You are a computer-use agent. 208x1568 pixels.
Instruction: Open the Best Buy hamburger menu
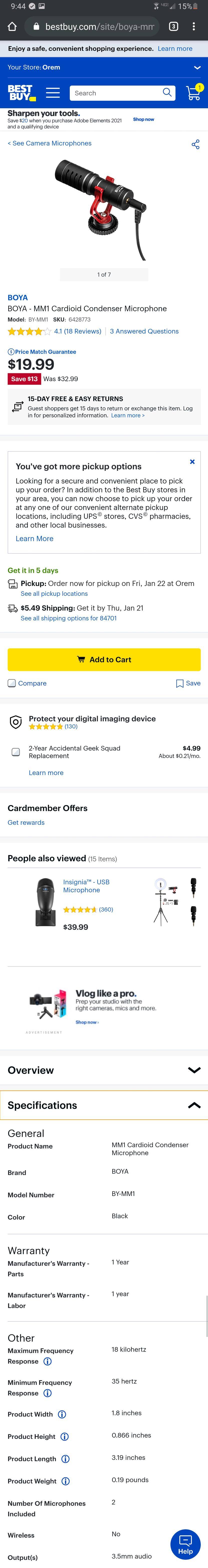53,93
